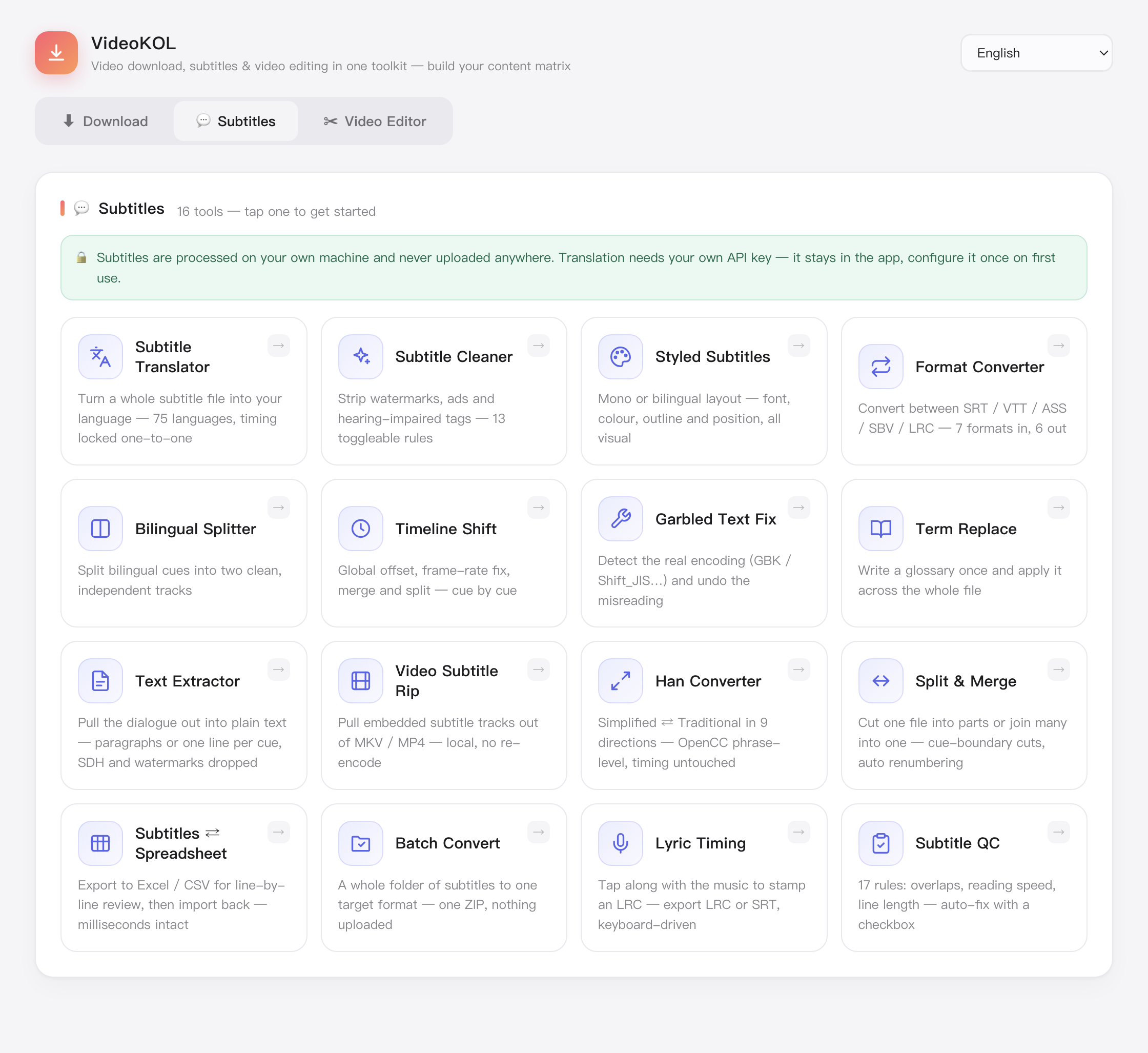Click the Batch Convert folder icon
1148x1053 pixels.
point(361,843)
